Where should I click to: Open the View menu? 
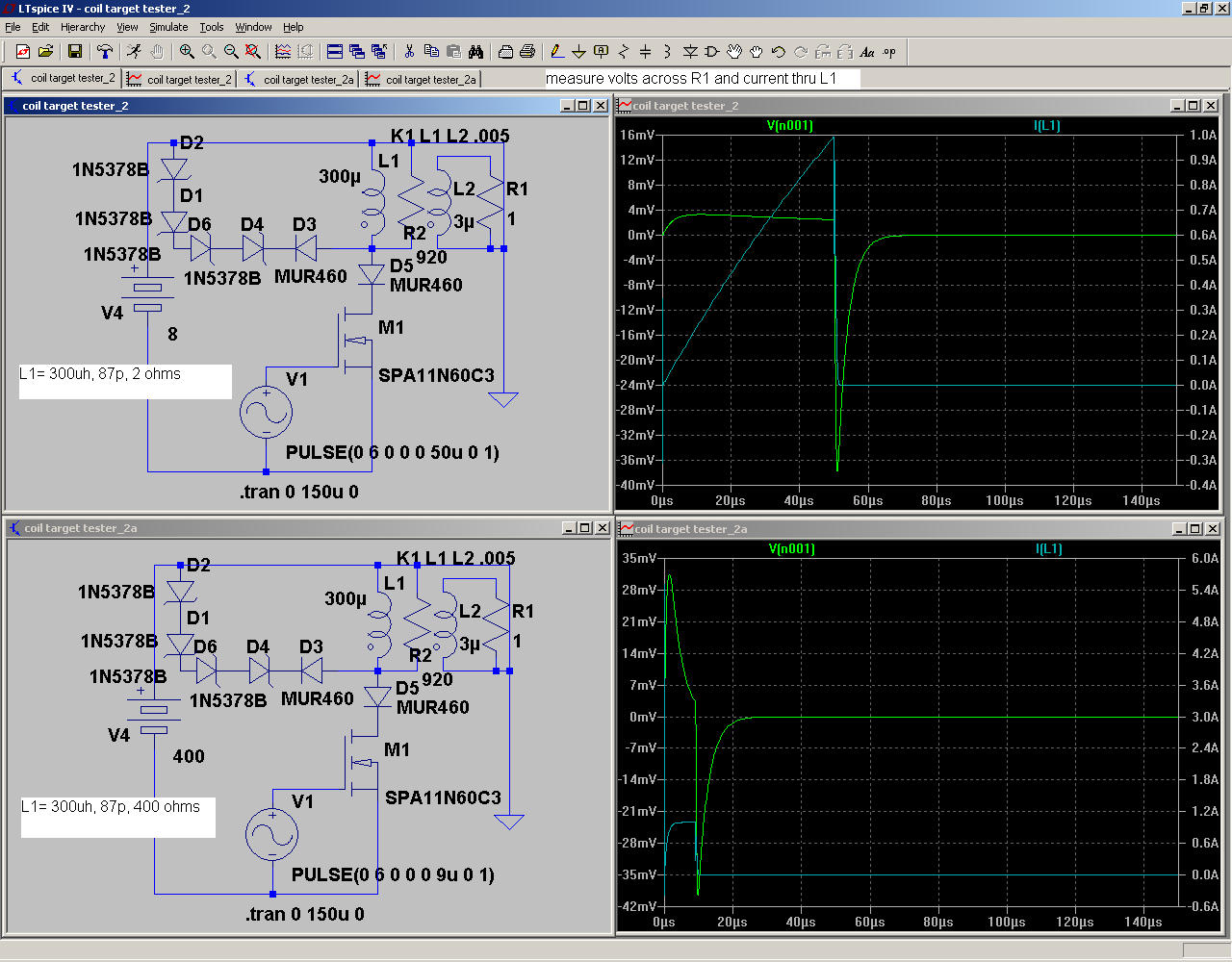[x=127, y=27]
